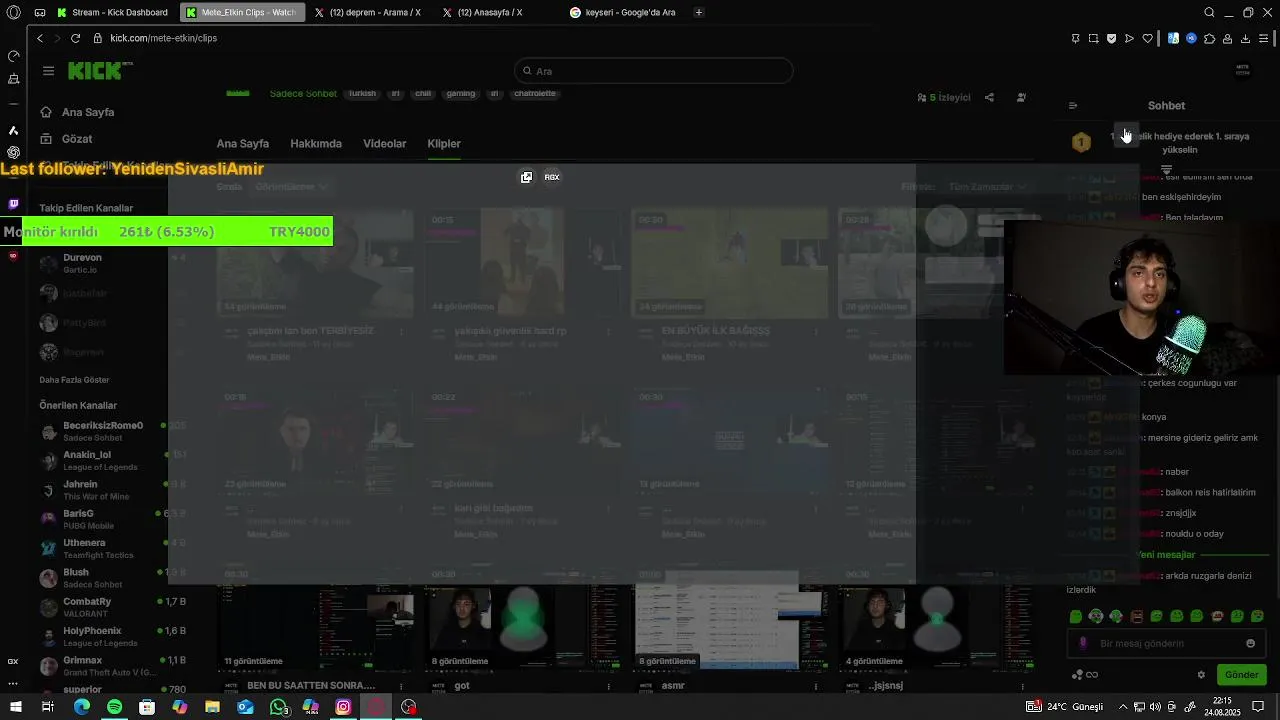Open Uthenera recommended channel
Screen dimensions: 1280x720
pos(112,548)
